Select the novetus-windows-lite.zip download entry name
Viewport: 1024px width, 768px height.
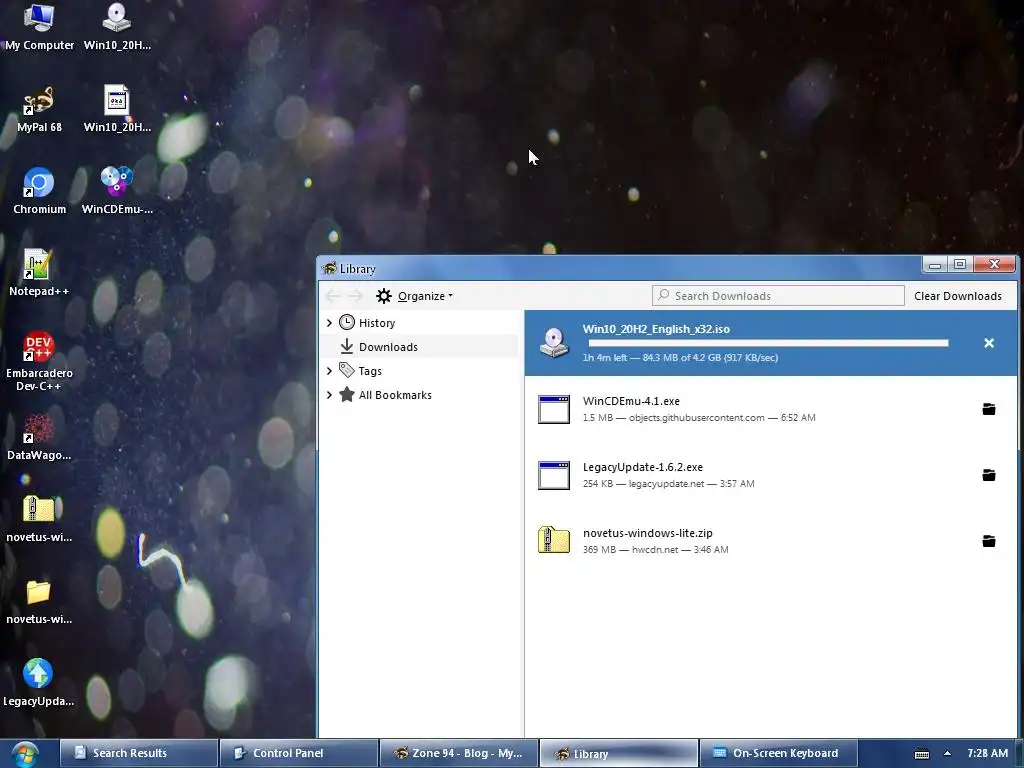(x=647, y=533)
